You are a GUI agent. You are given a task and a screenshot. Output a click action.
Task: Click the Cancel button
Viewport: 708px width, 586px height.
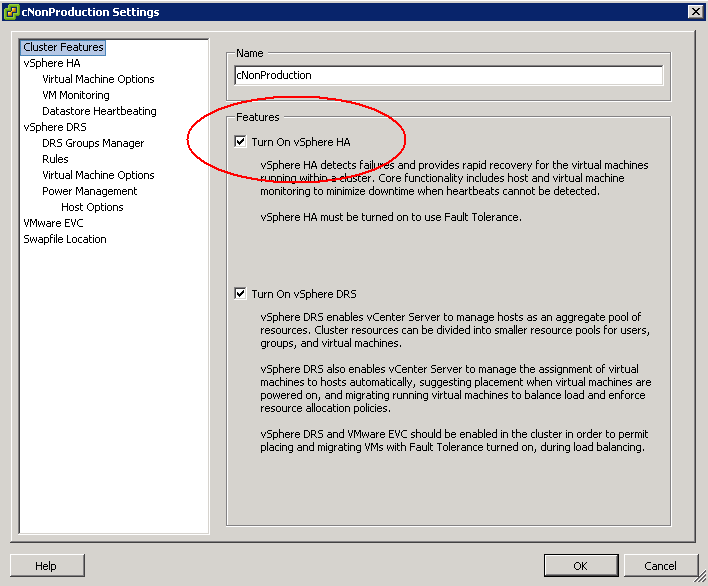661,566
